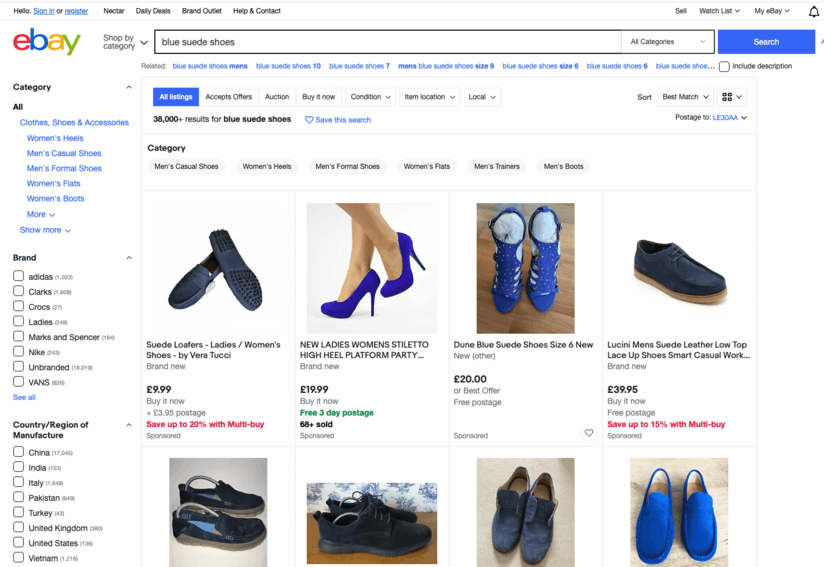Tick the Clarks brand checkbox
Screen dimensions: 824x567
pyautogui.click(x=18, y=291)
